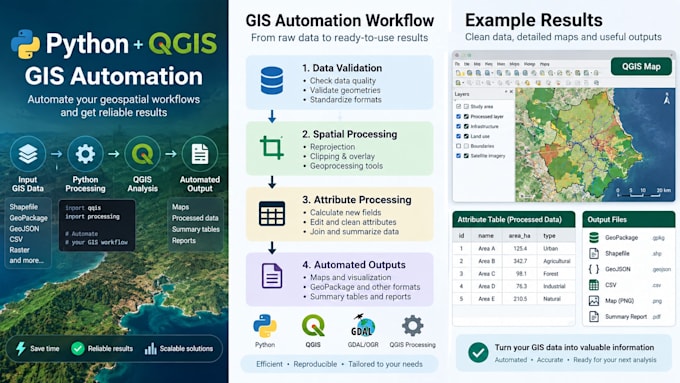
Task: Select the Automated Output document icon
Action: click(x=199, y=154)
